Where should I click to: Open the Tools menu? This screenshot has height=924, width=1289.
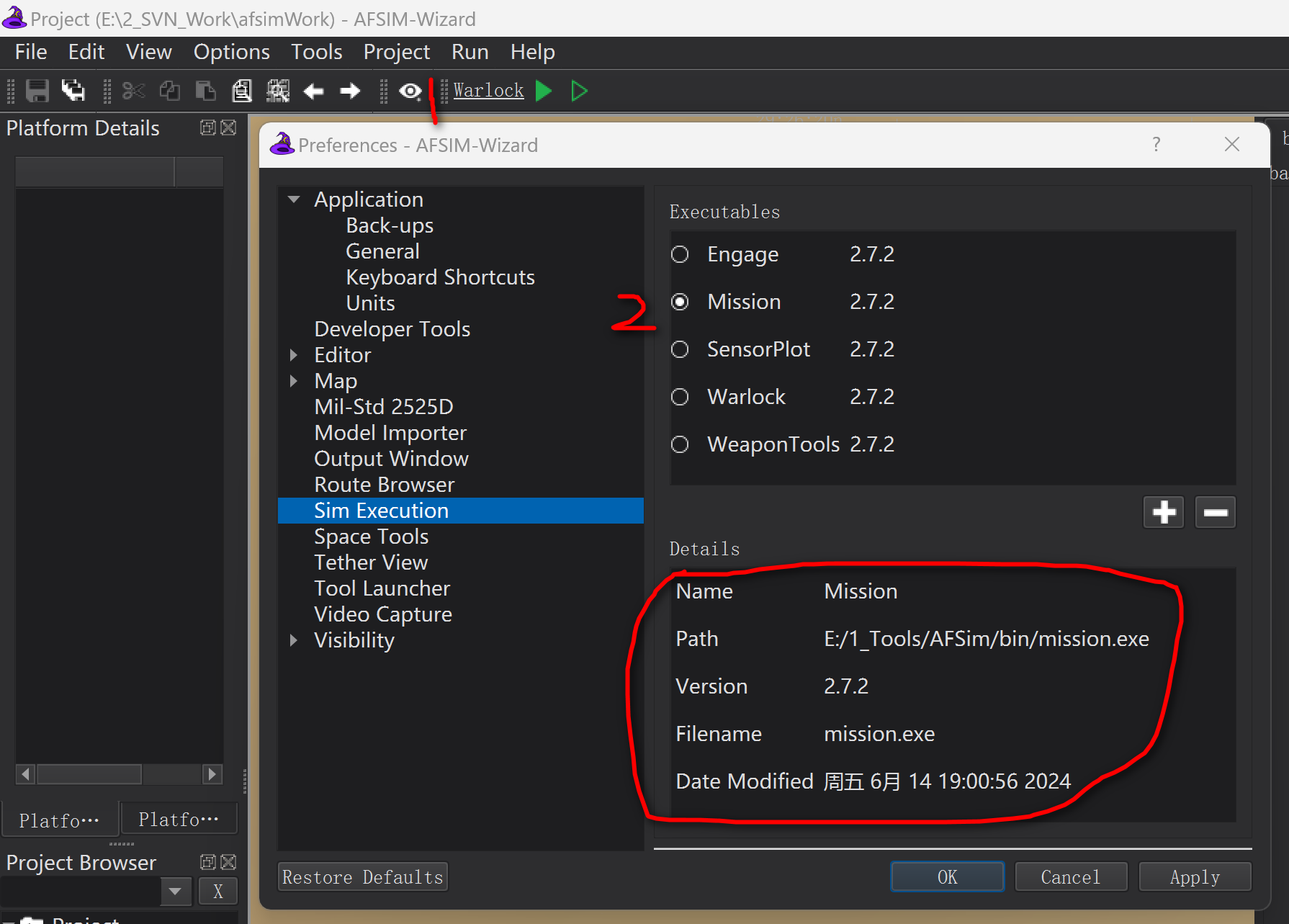[x=316, y=52]
